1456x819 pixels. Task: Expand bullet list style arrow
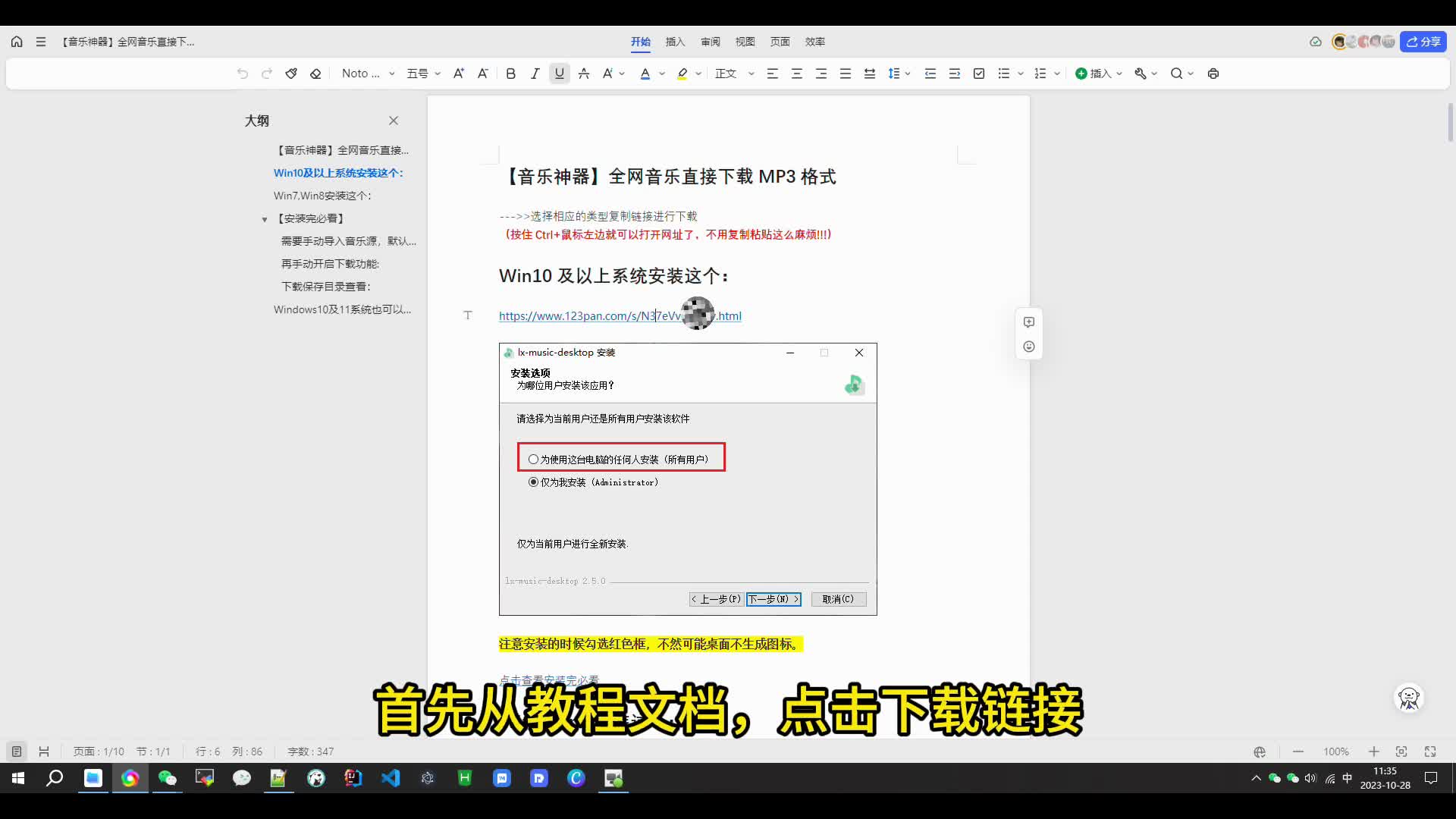[x=1021, y=74]
